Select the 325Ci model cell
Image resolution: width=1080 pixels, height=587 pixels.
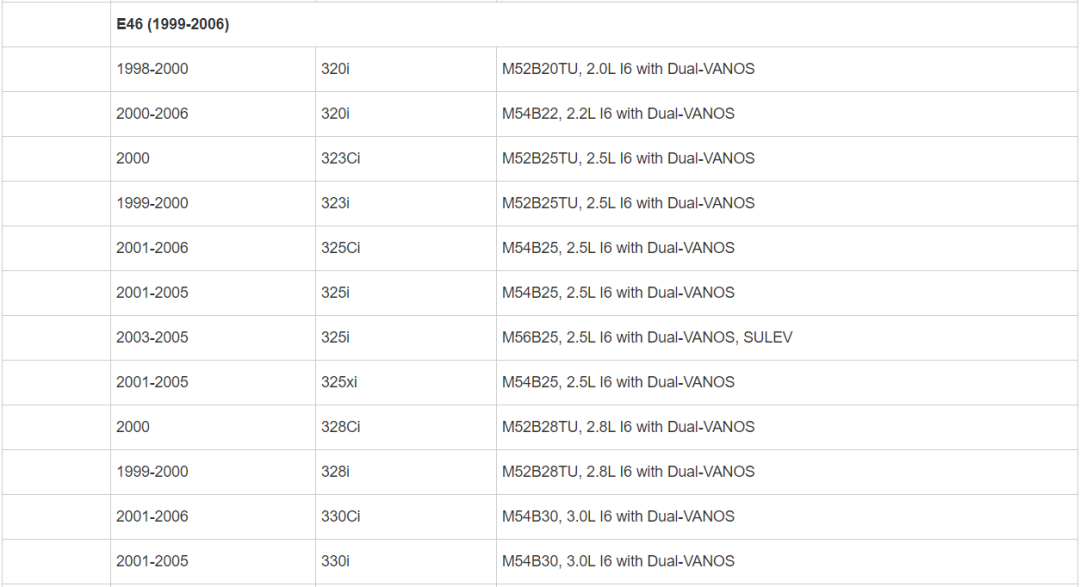tap(340, 248)
